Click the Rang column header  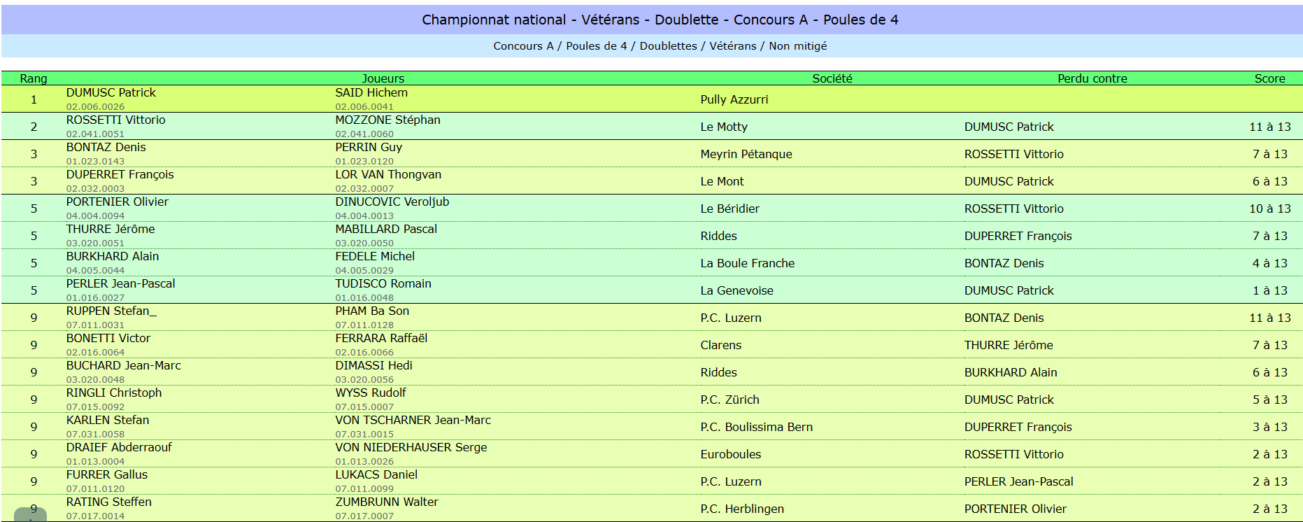coord(33,78)
